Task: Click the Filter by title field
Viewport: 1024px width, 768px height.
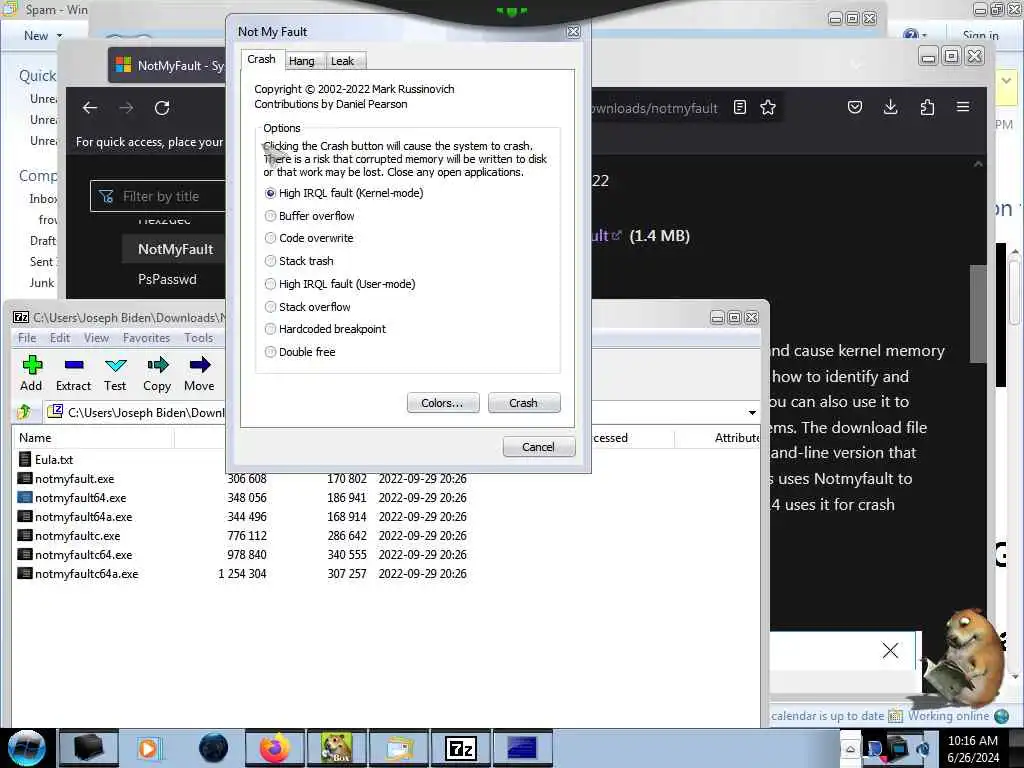Action: (158, 196)
